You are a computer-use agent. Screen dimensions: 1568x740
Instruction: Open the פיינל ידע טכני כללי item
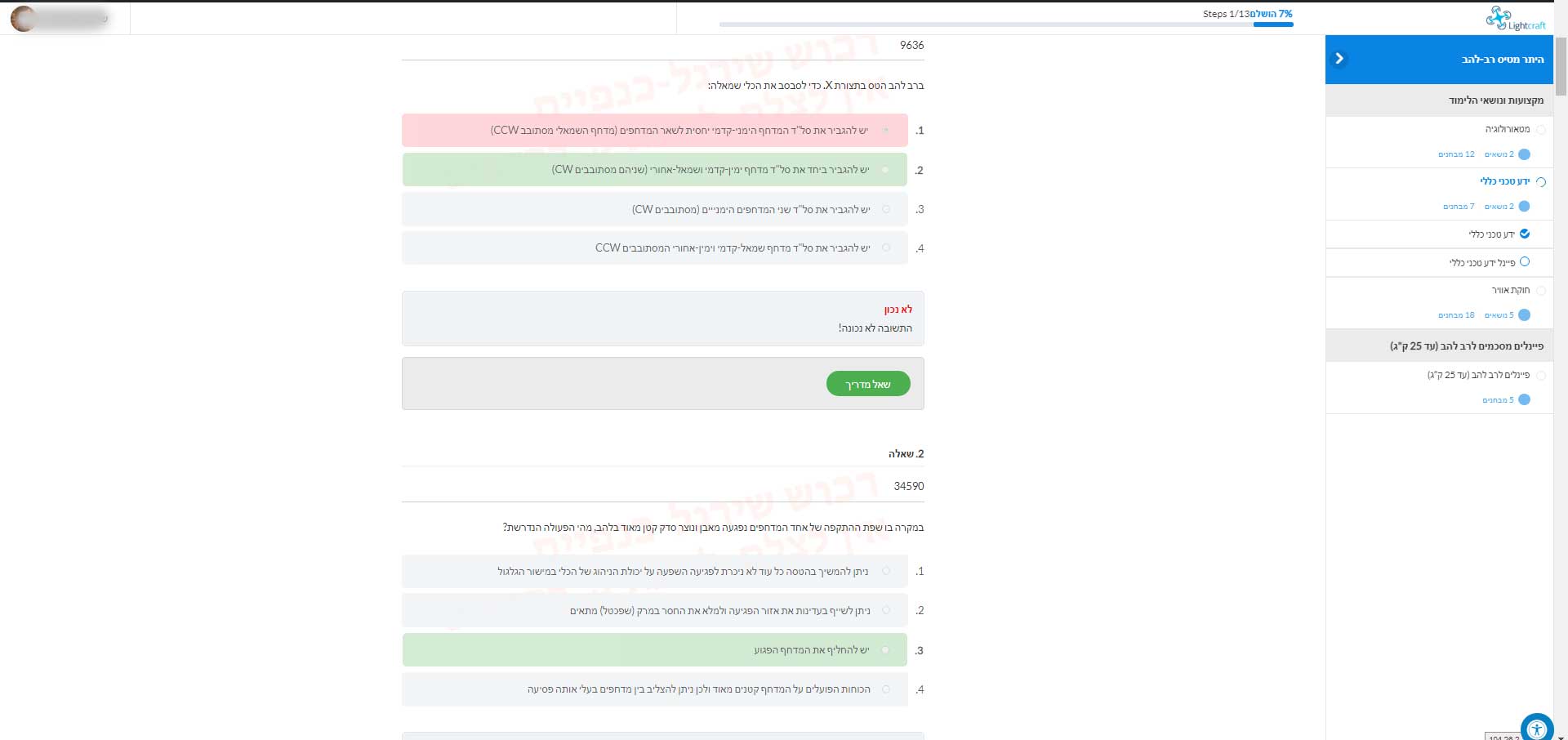1481,262
